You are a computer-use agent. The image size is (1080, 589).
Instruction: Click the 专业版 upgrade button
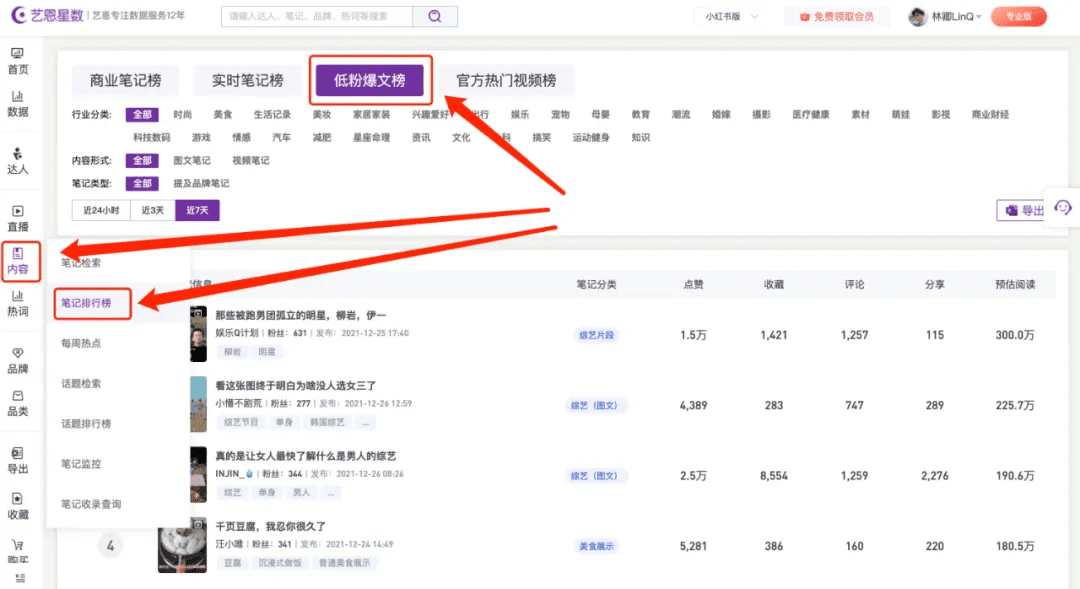pos(1019,17)
